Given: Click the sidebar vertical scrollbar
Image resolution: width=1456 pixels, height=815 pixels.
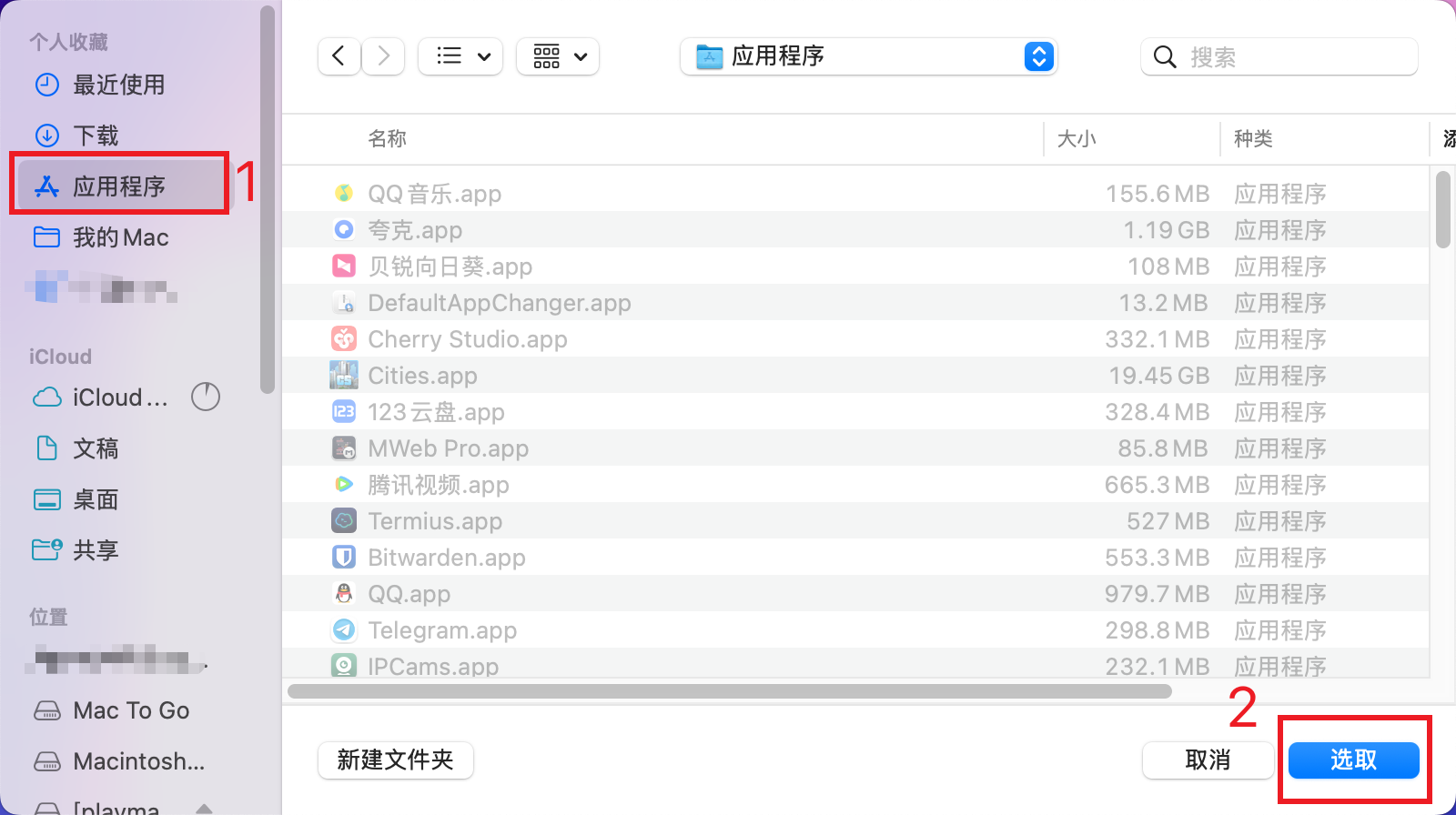Looking at the screenshot, I should pyautogui.click(x=268, y=200).
